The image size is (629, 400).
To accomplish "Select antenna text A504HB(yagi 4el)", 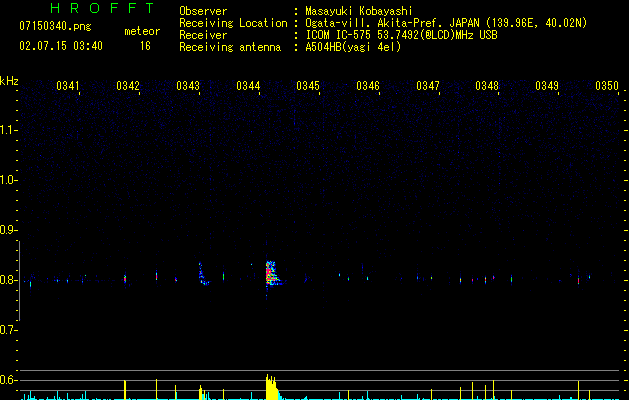I will pos(353,47).
